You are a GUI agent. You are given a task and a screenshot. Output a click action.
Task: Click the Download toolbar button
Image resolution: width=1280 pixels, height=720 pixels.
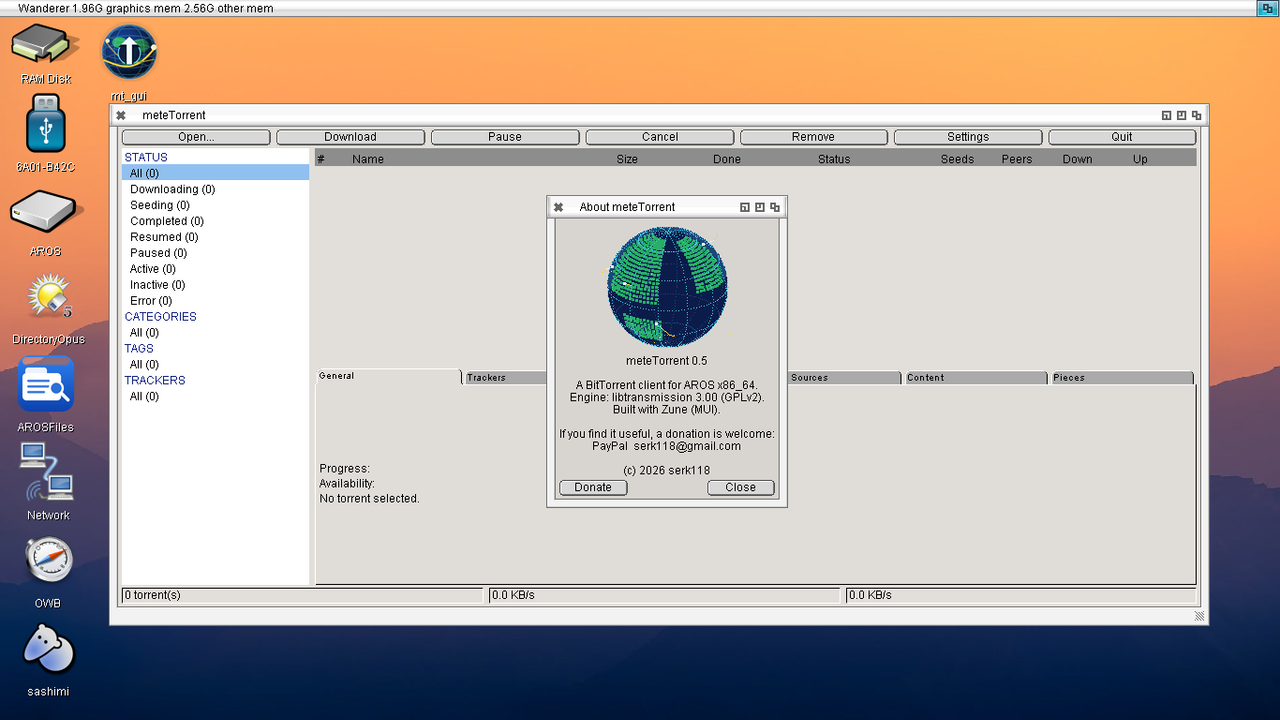point(350,137)
